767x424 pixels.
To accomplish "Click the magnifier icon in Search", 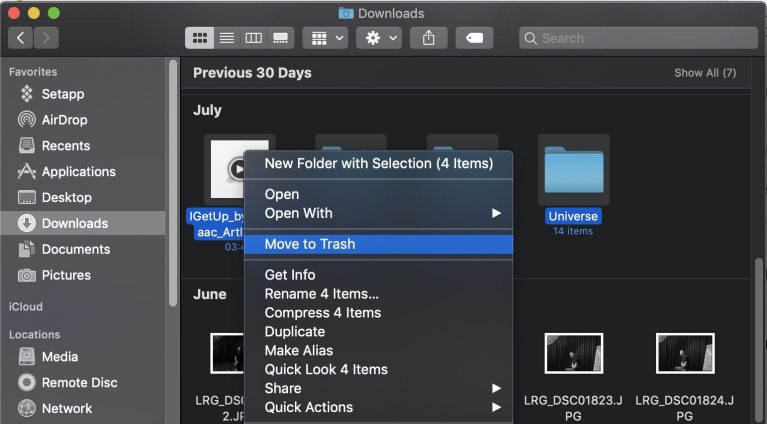I will point(531,38).
